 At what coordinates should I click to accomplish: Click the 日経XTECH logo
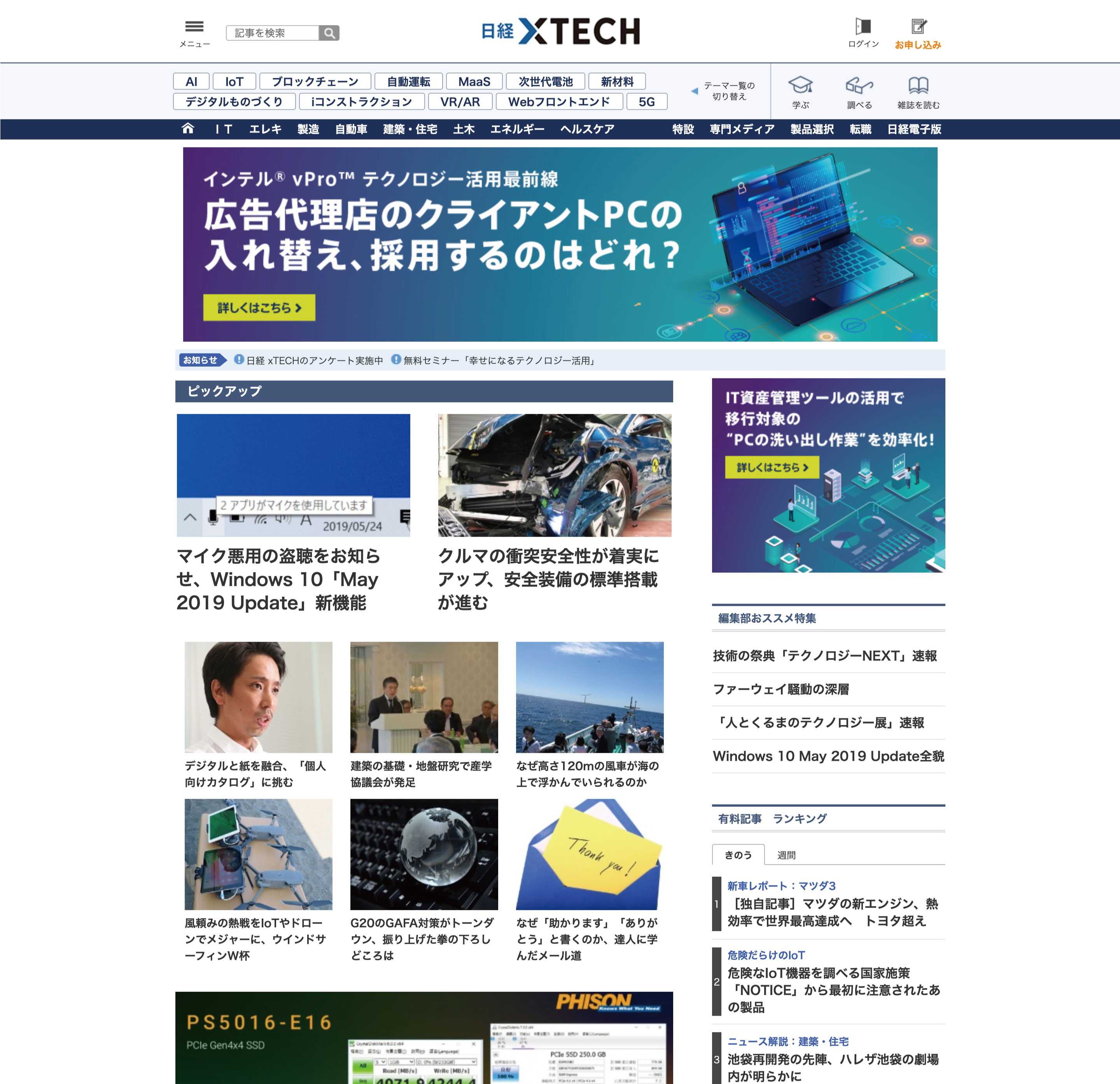click(560, 31)
